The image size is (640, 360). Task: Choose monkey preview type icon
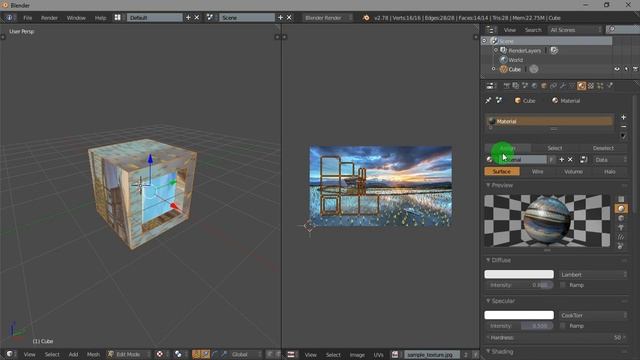pos(621,227)
